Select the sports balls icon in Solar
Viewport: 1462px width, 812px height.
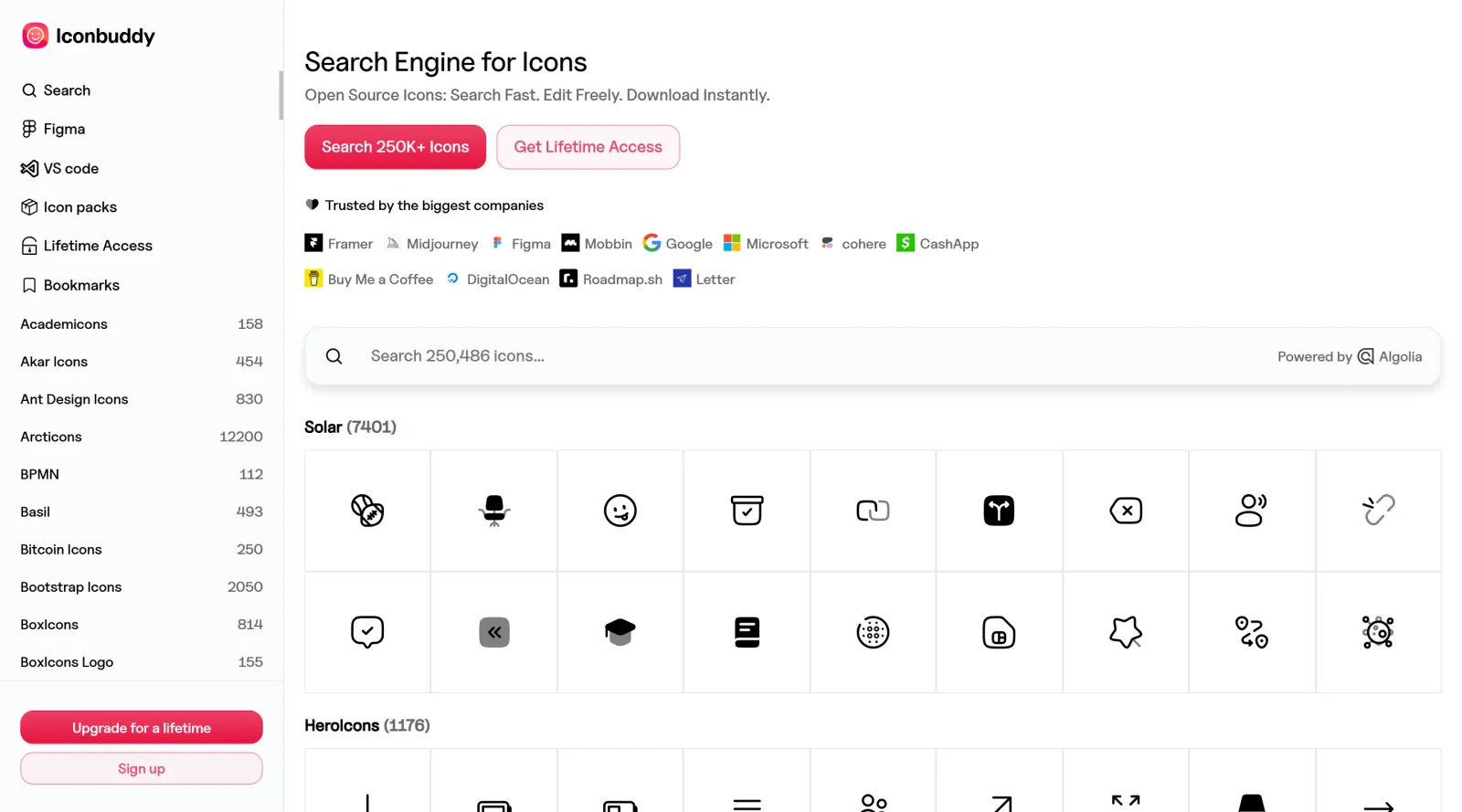(367, 511)
